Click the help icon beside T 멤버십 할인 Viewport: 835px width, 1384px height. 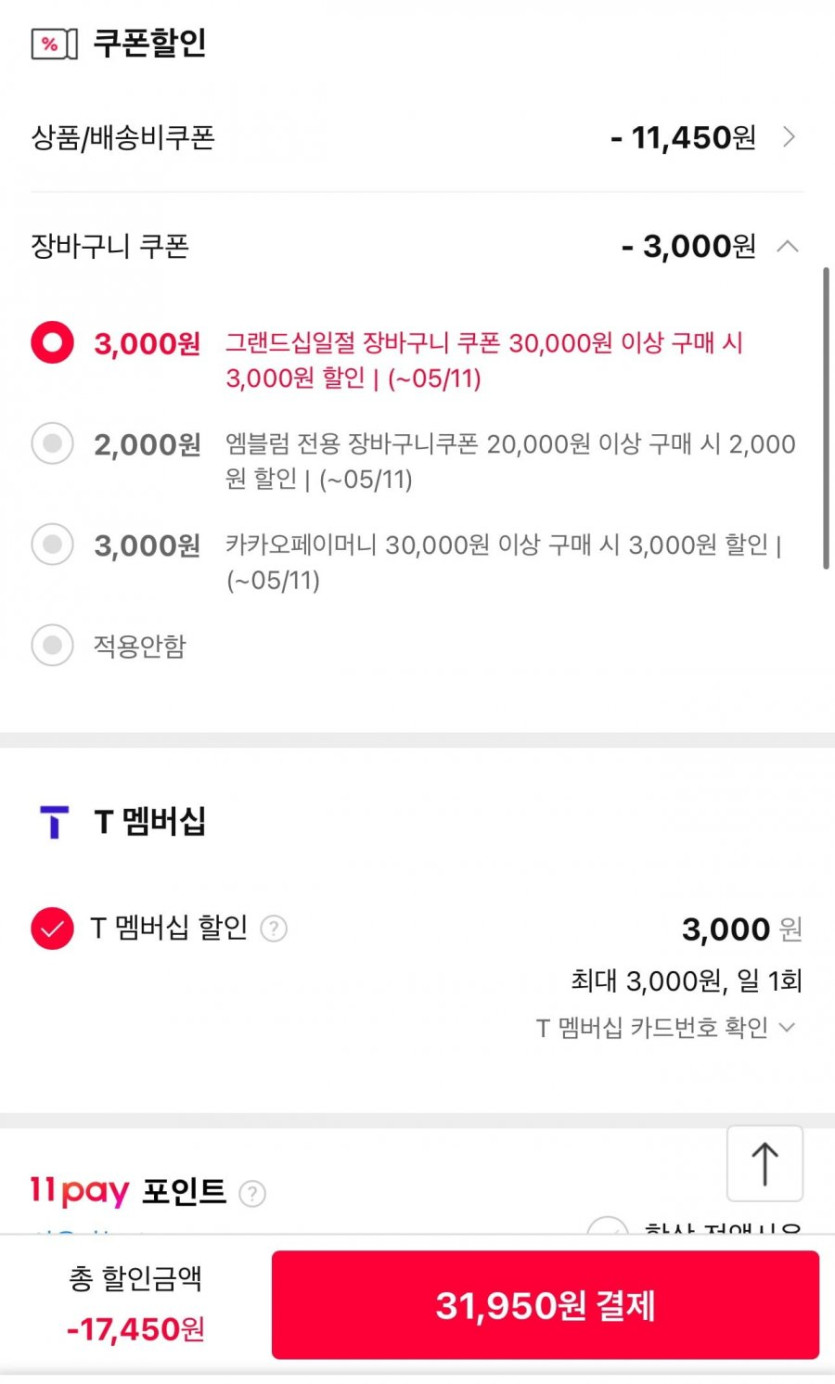coord(274,929)
